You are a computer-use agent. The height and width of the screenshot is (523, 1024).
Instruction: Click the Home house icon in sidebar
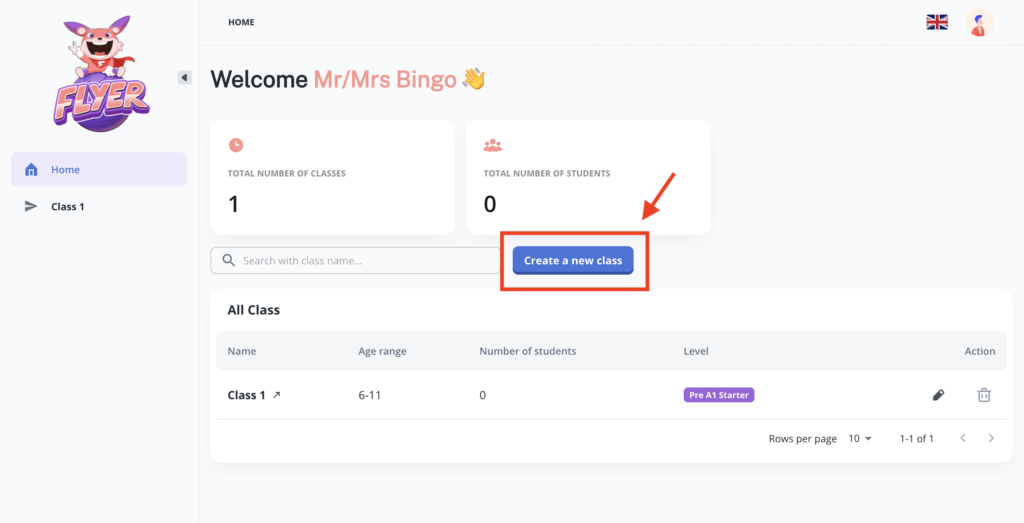tap(31, 170)
